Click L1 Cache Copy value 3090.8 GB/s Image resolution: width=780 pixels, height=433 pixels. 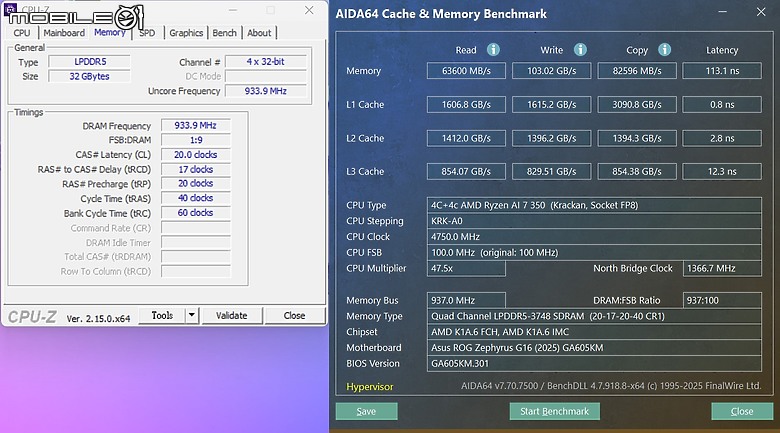tap(637, 105)
